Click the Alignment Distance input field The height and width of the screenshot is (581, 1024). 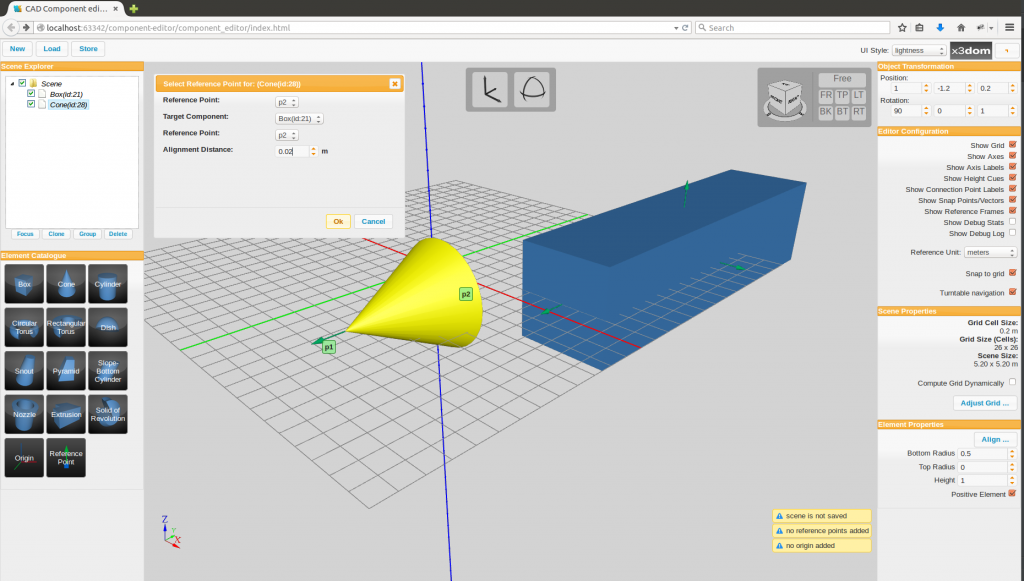292,151
